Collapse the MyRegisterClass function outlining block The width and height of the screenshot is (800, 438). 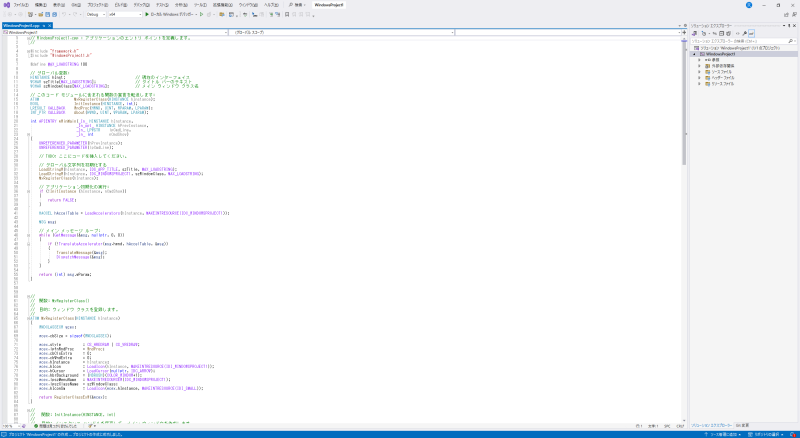point(29,318)
